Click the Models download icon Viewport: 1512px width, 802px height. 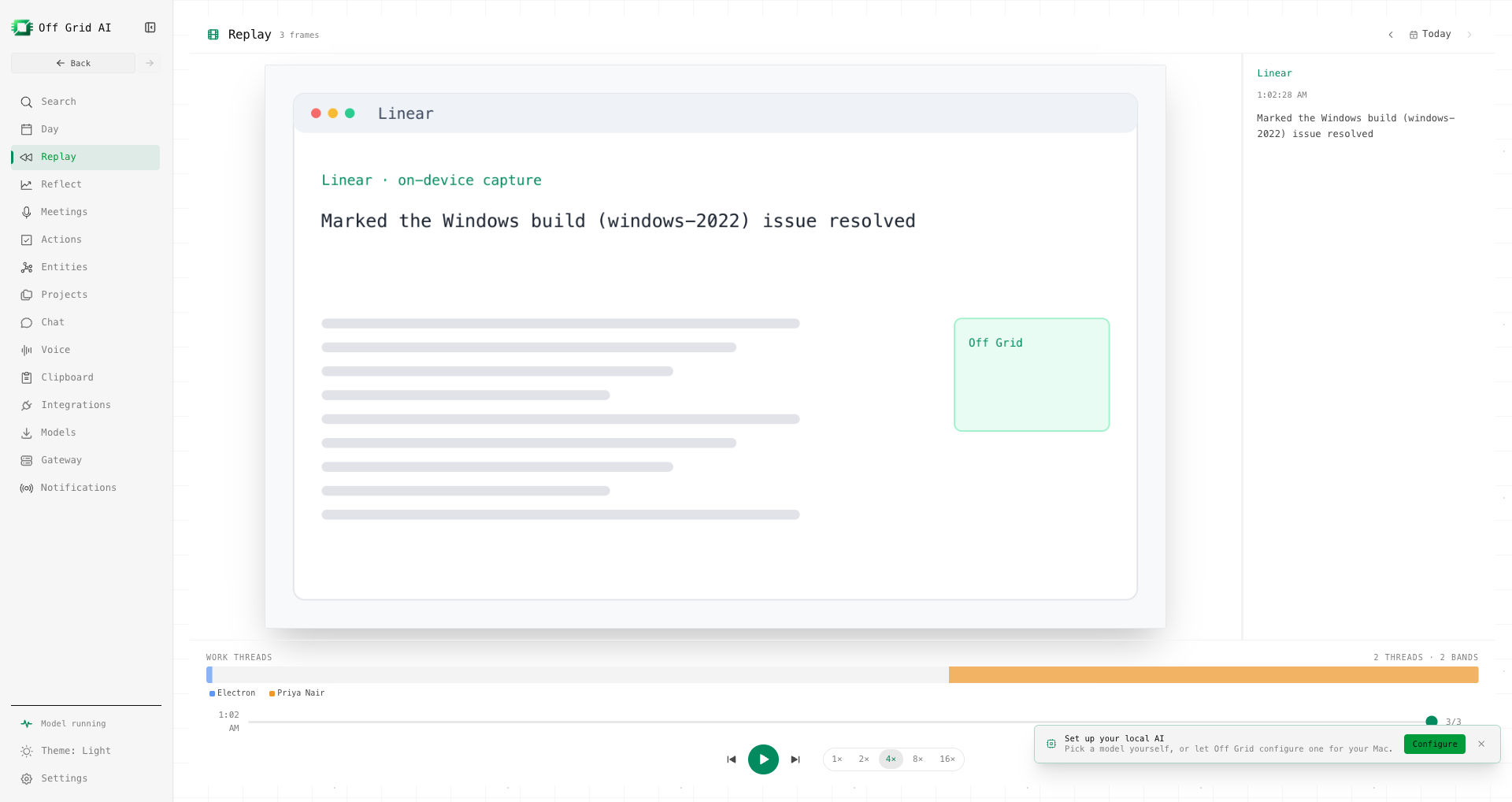tap(27, 433)
